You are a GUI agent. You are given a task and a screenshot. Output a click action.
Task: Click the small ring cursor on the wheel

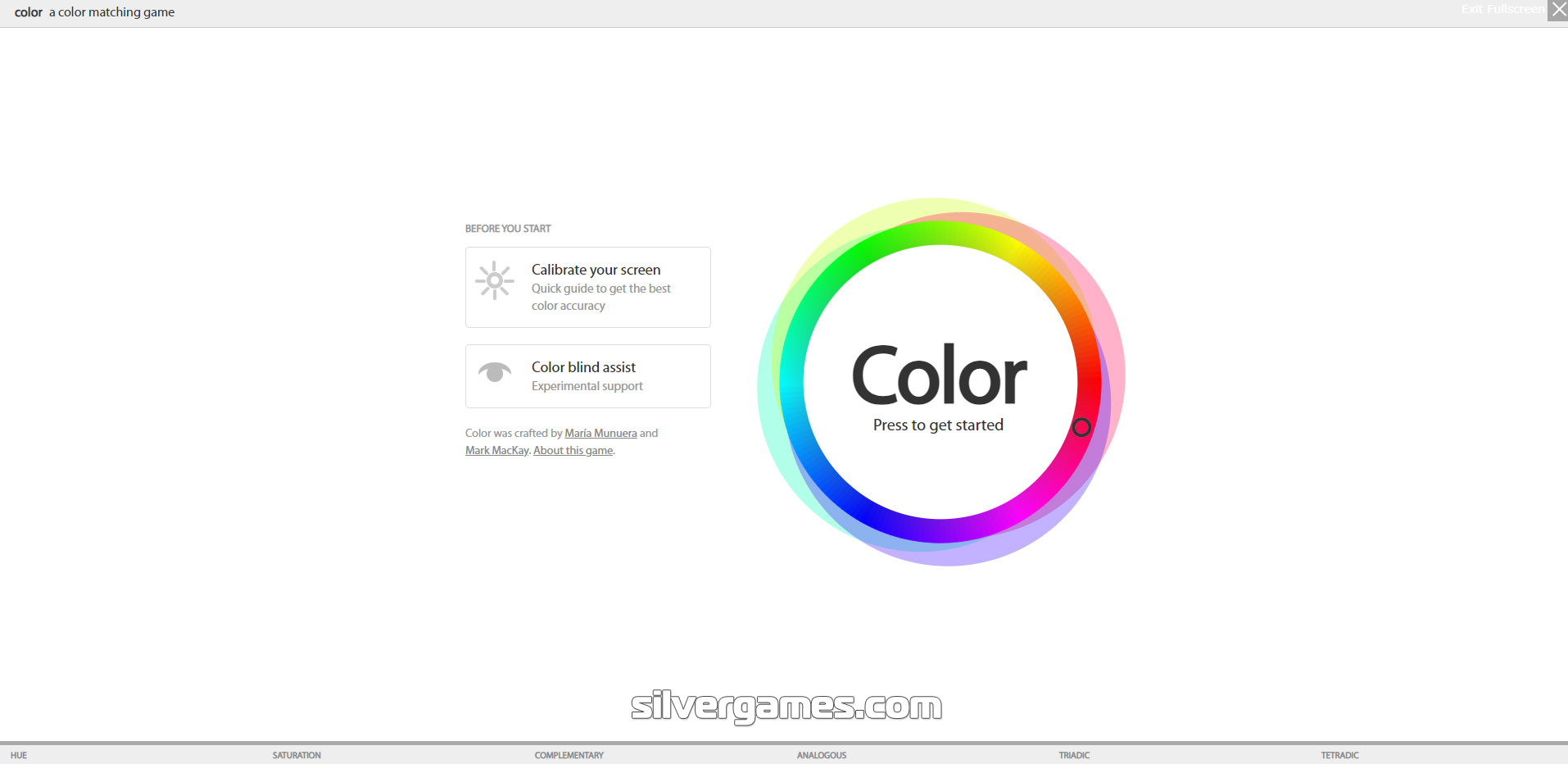point(1081,429)
